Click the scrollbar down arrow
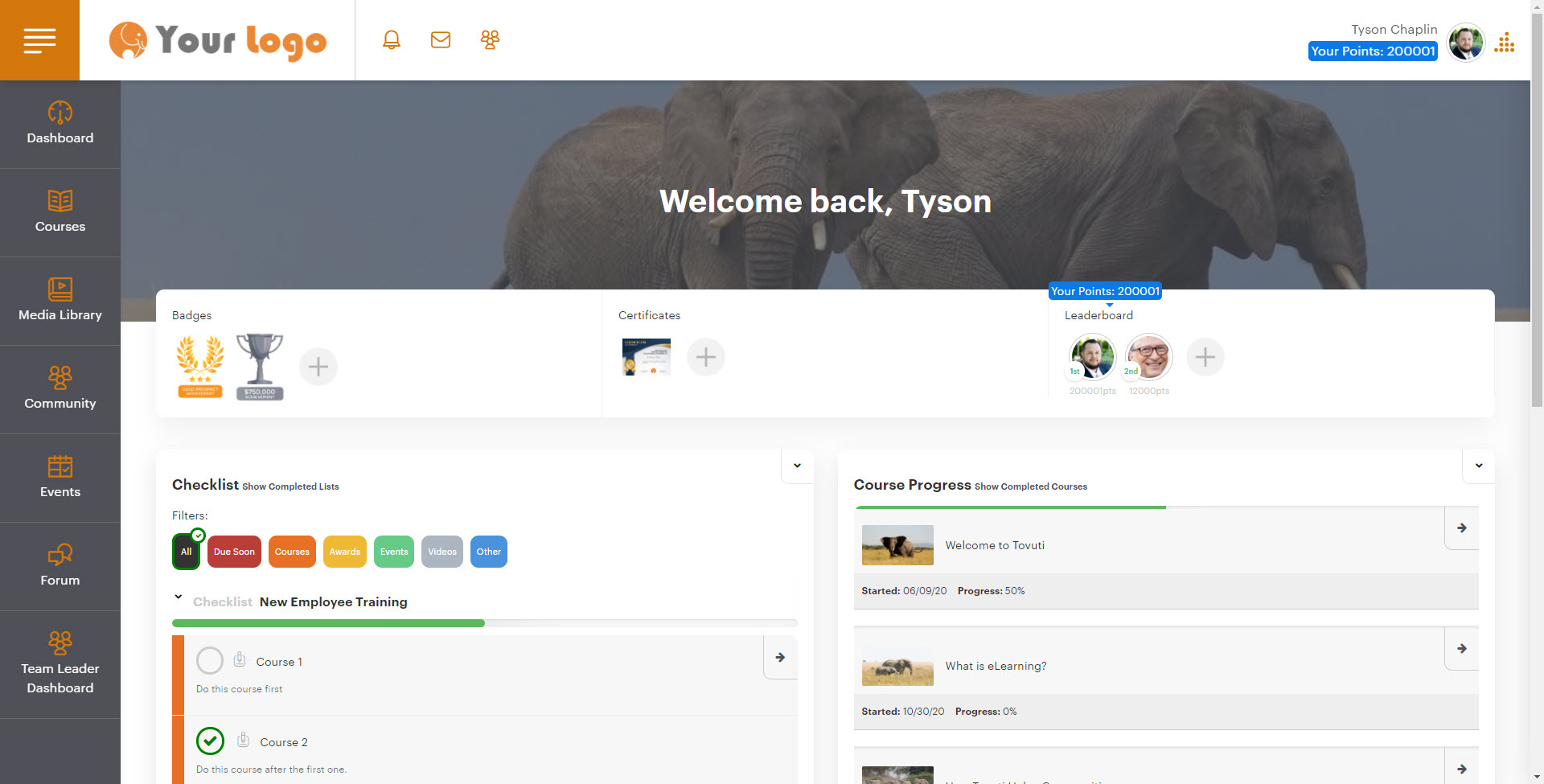Image resolution: width=1544 pixels, height=784 pixels. click(x=1537, y=778)
